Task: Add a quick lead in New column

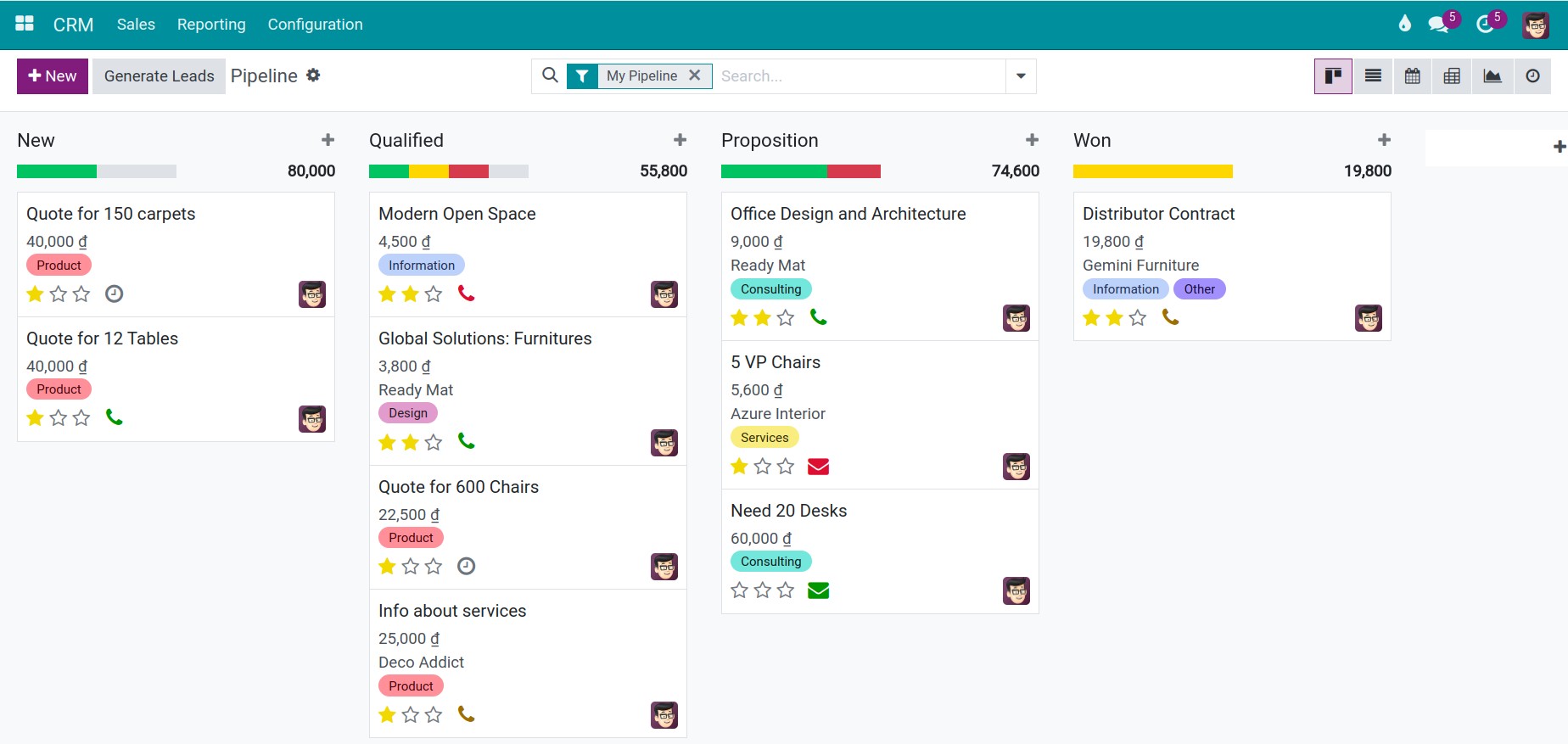Action: [328, 140]
